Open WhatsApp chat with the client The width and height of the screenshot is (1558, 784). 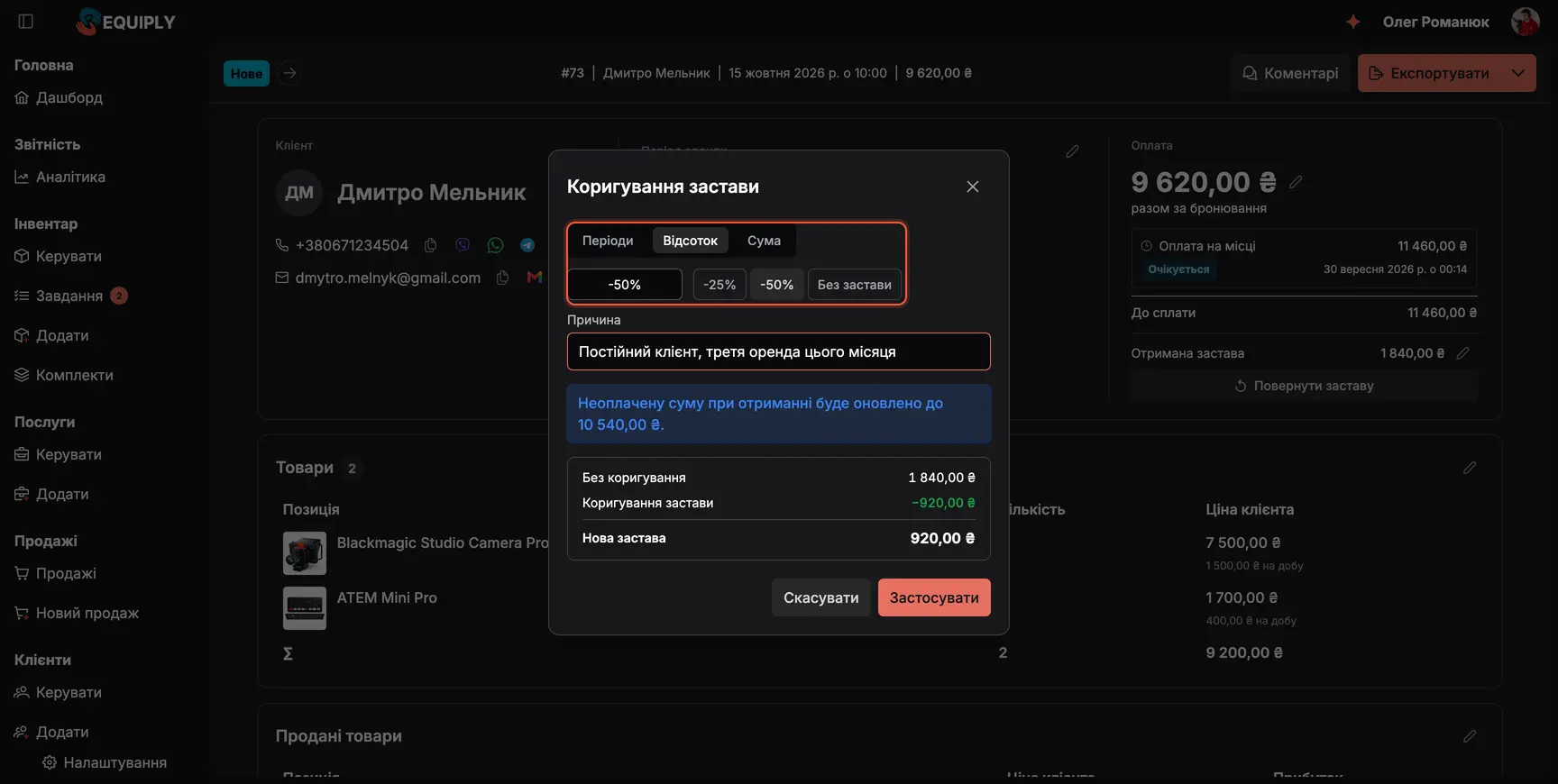tap(495, 245)
